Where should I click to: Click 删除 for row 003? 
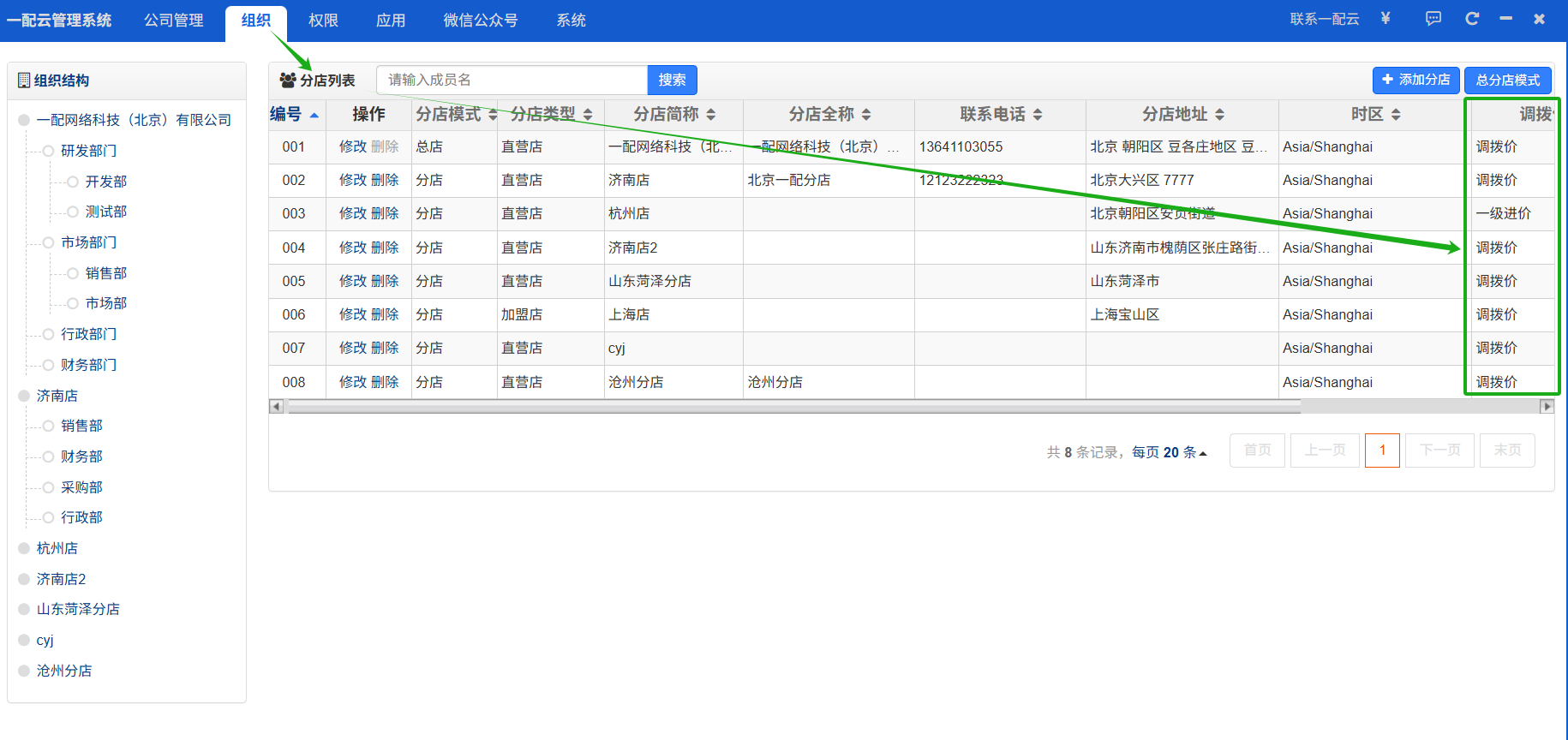(x=385, y=213)
